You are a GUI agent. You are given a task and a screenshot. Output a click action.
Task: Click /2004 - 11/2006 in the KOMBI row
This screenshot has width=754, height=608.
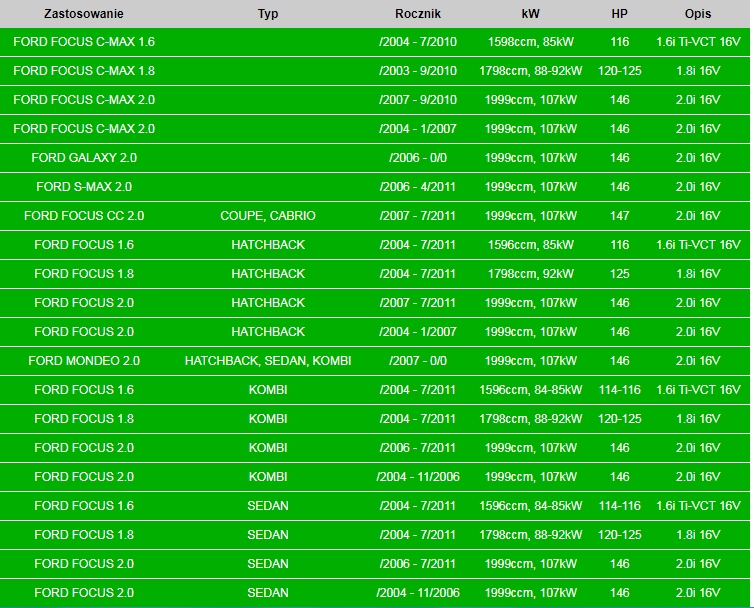pyautogui.click(x=418, y=477)
